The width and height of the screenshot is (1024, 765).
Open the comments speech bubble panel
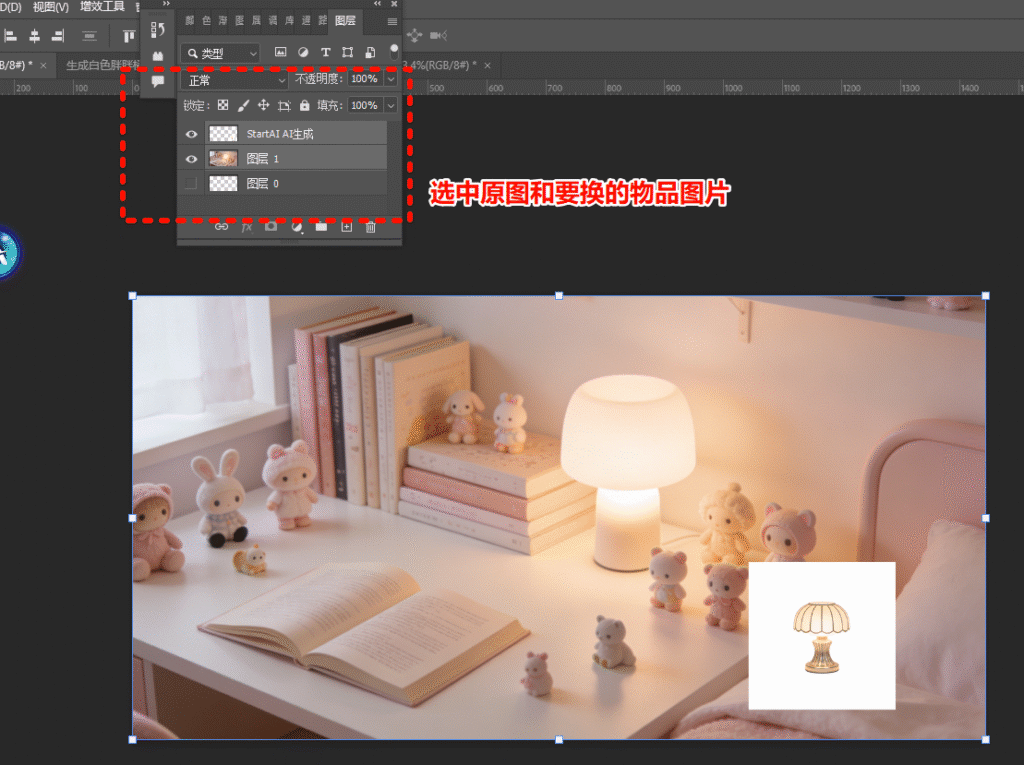(x=158, y=82)
